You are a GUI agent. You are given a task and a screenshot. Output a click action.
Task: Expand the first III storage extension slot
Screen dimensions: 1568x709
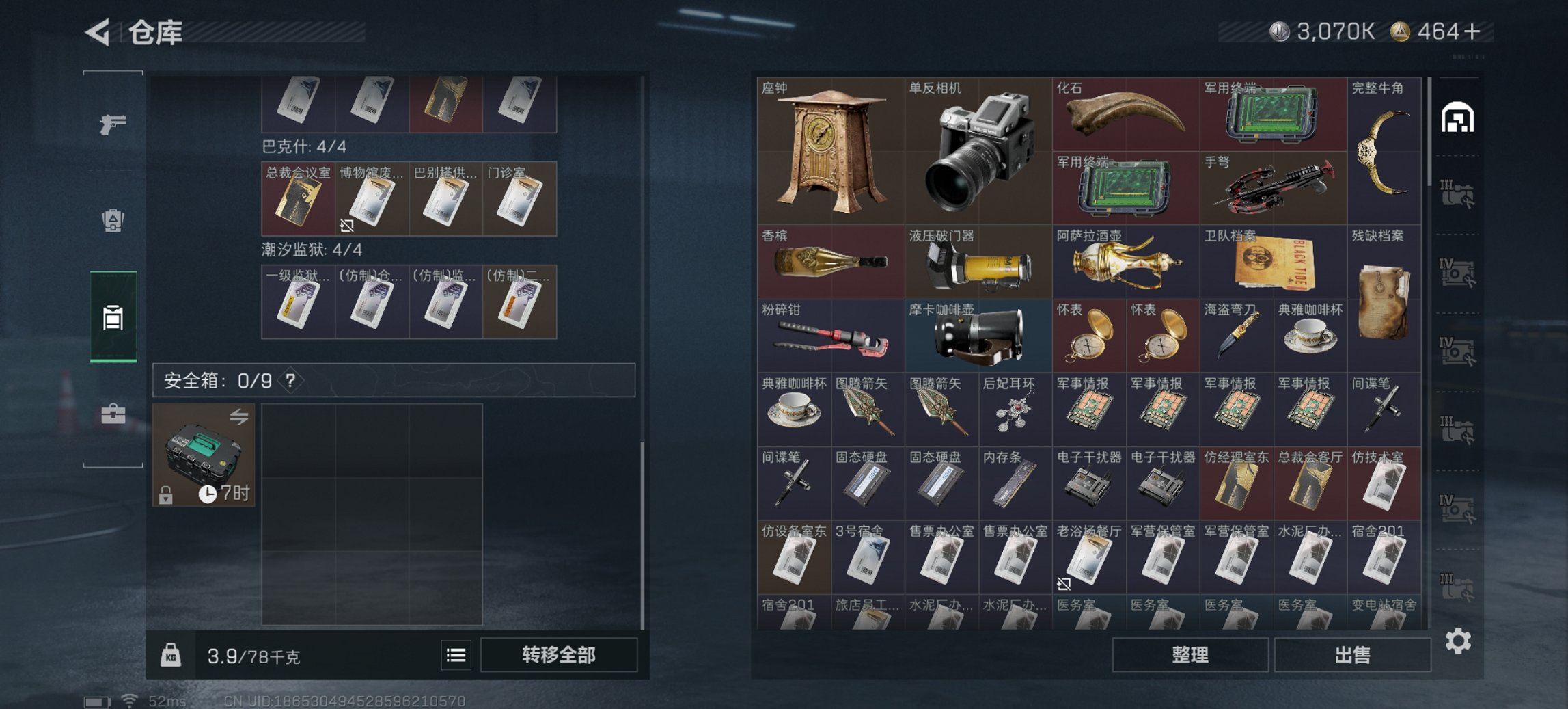click(1457, 193)
